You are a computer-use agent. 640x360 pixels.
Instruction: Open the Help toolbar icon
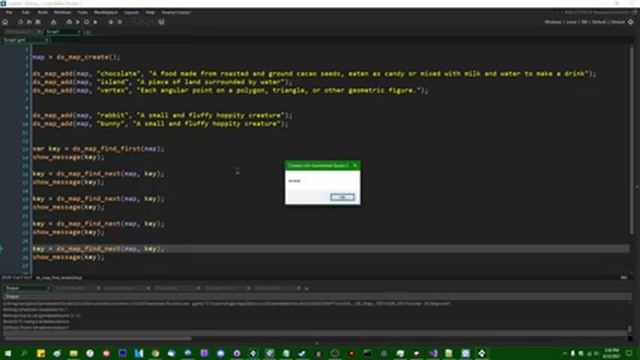coord(120,22)
